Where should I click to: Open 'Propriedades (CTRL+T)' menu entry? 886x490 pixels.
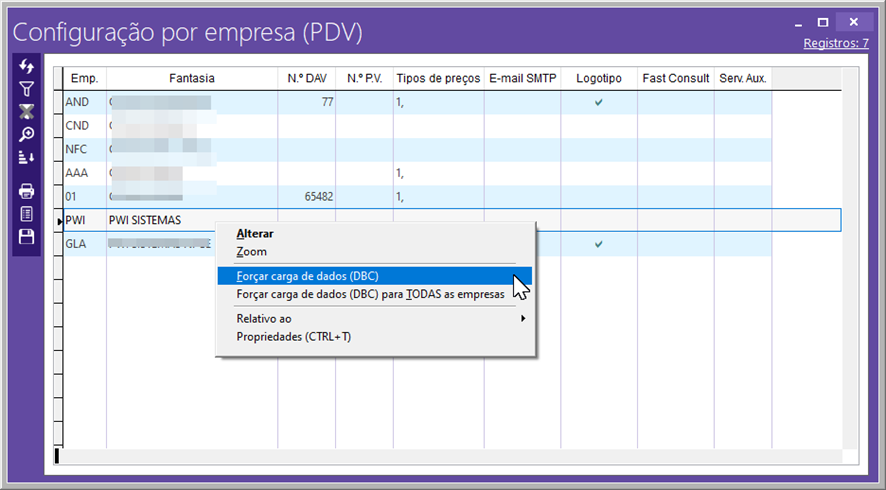pyautogui.click(x=294, y=337)
